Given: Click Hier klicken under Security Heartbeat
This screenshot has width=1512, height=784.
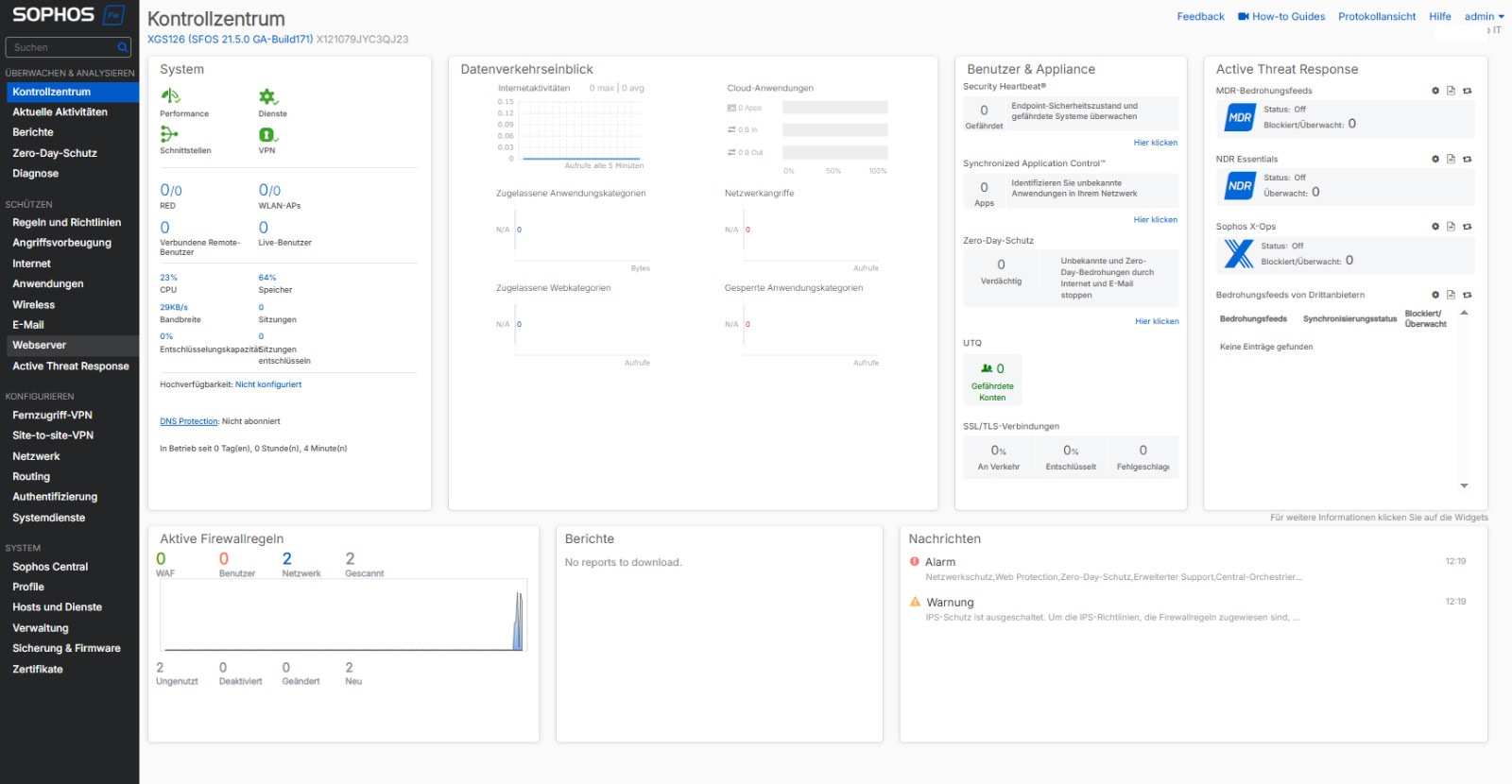Looking at the screenshot, I should pos(1156,143).
